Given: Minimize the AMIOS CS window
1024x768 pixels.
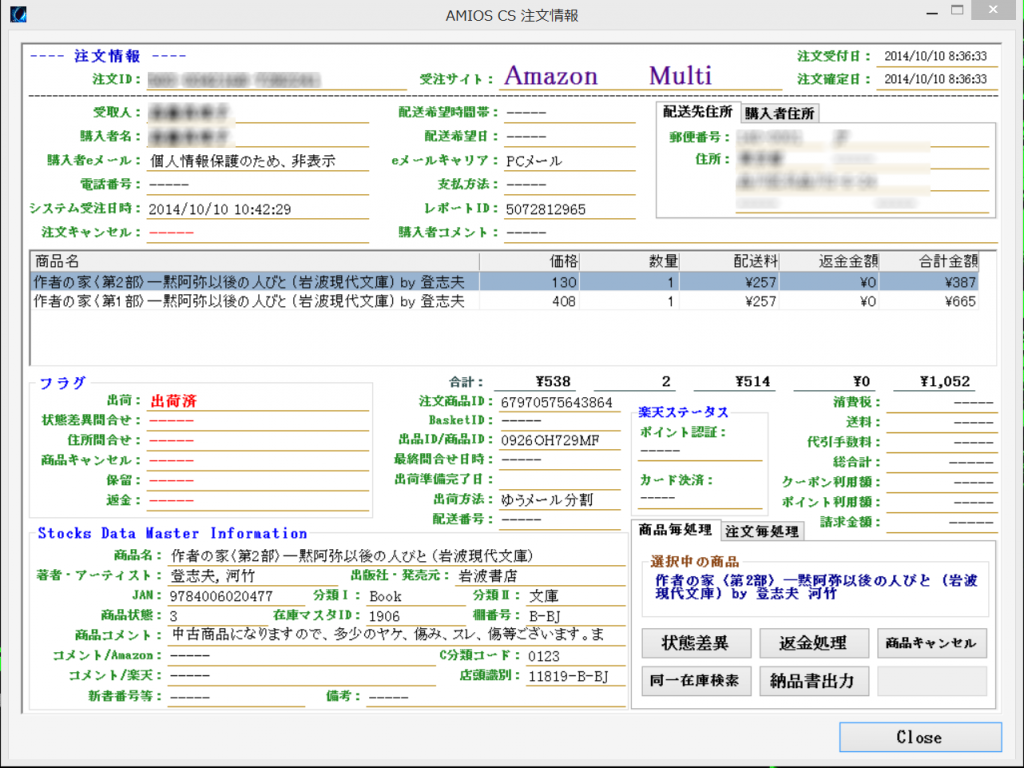Looking at the screenshot, I should pos(932,13).
